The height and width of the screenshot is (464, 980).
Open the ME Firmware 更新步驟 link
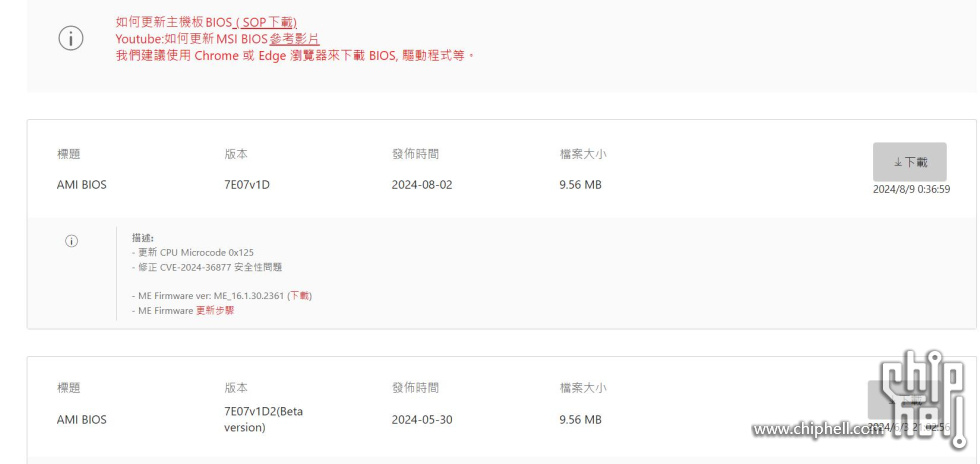click(215, 310)
